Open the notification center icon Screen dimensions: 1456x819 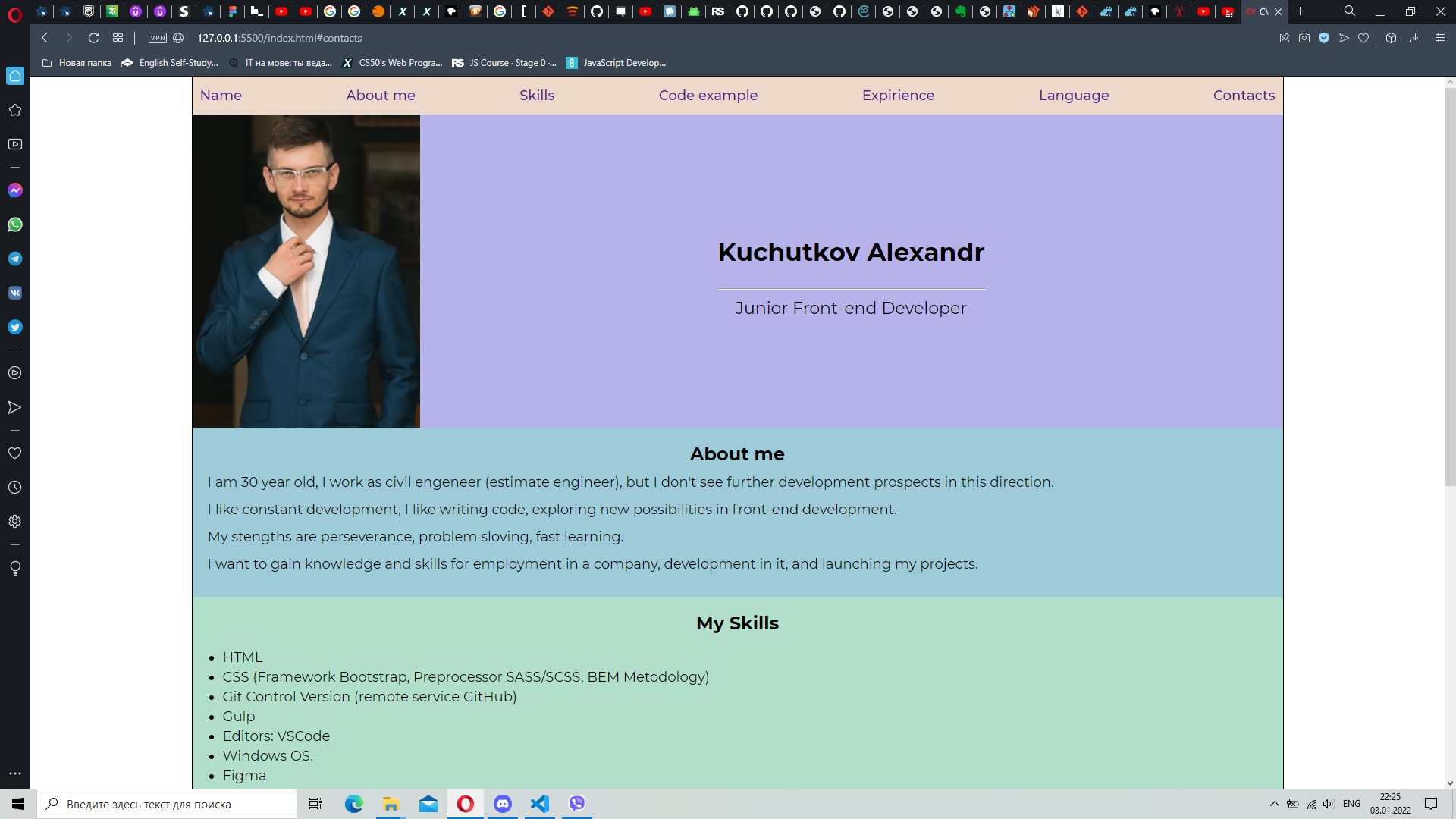(x=1431, y=804)
